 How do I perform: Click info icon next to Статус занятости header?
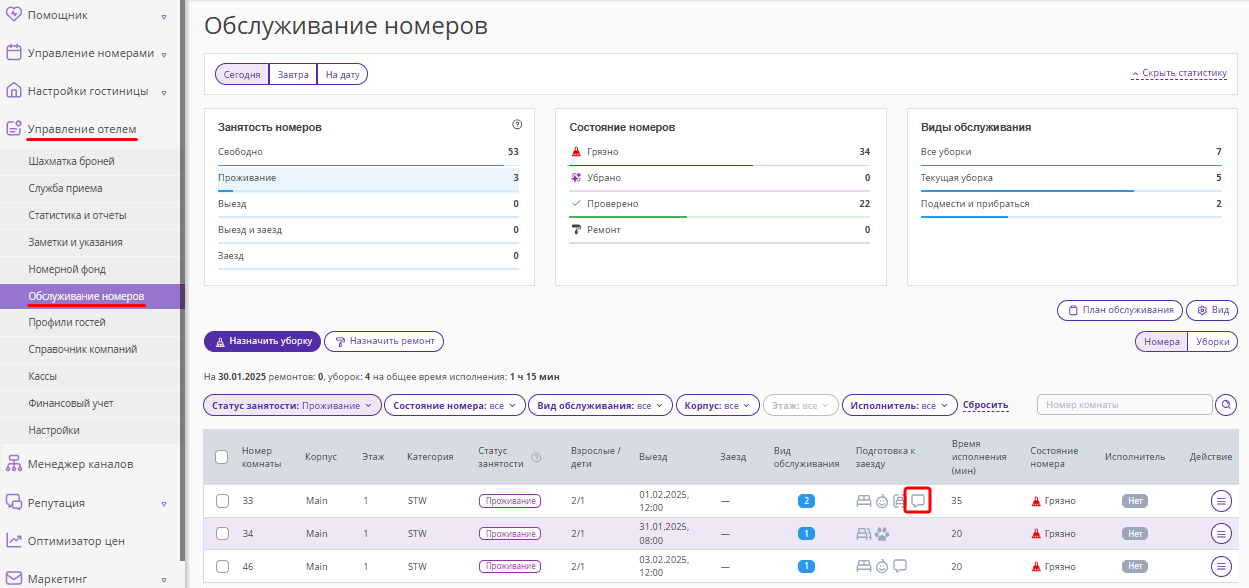[x=536, y=457]
